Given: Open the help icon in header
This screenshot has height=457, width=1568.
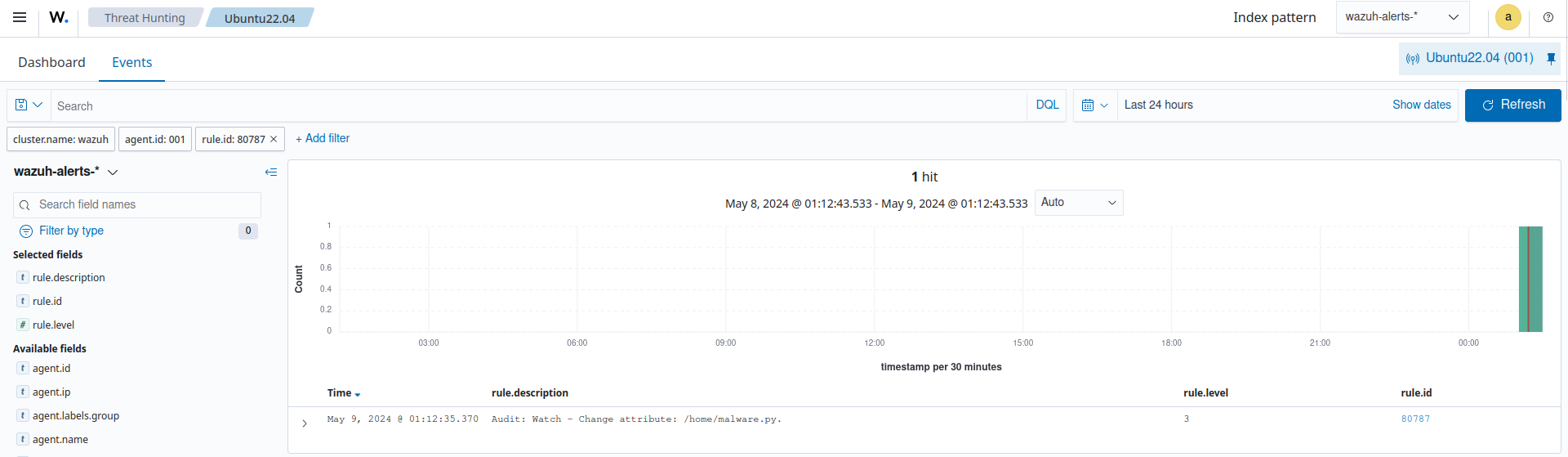Looking at the screenshot, I should coord(1548,17).
